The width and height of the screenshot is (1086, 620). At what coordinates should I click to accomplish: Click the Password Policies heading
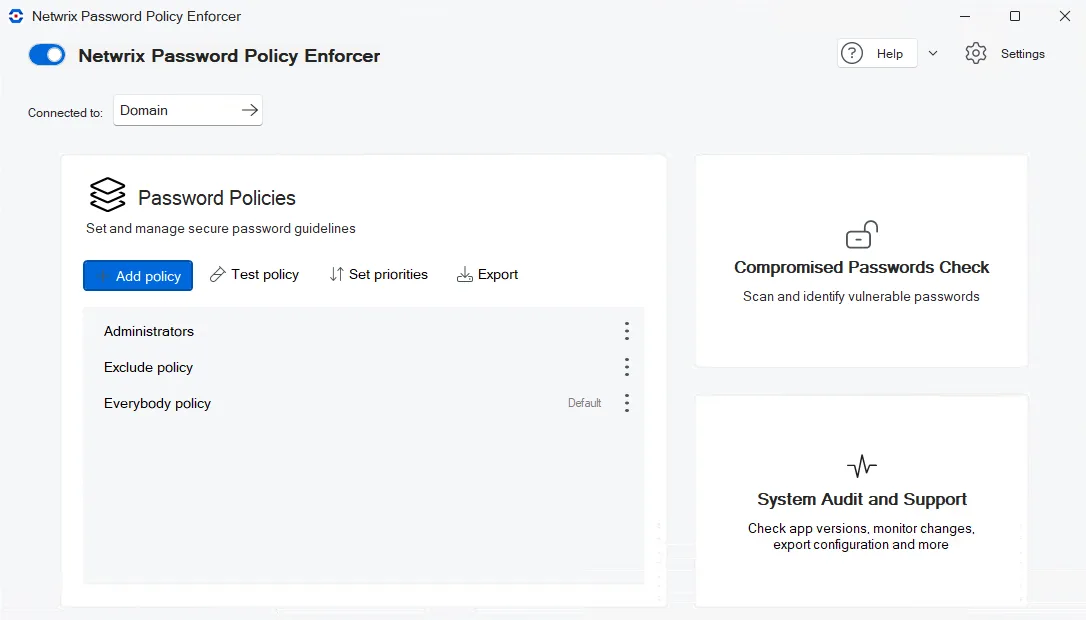tap(217, 197)
